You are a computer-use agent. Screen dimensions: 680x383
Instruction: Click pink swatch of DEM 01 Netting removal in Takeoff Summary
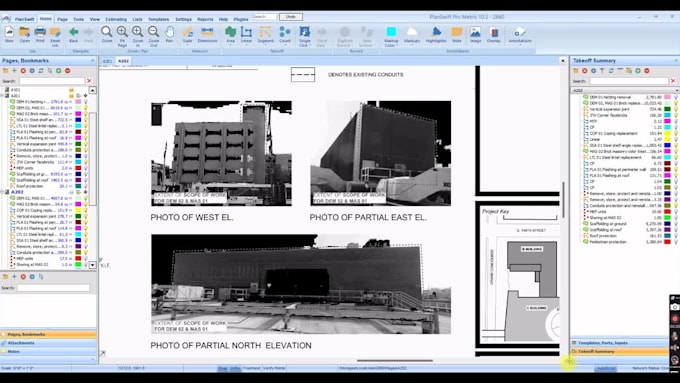tap(667, 97)
